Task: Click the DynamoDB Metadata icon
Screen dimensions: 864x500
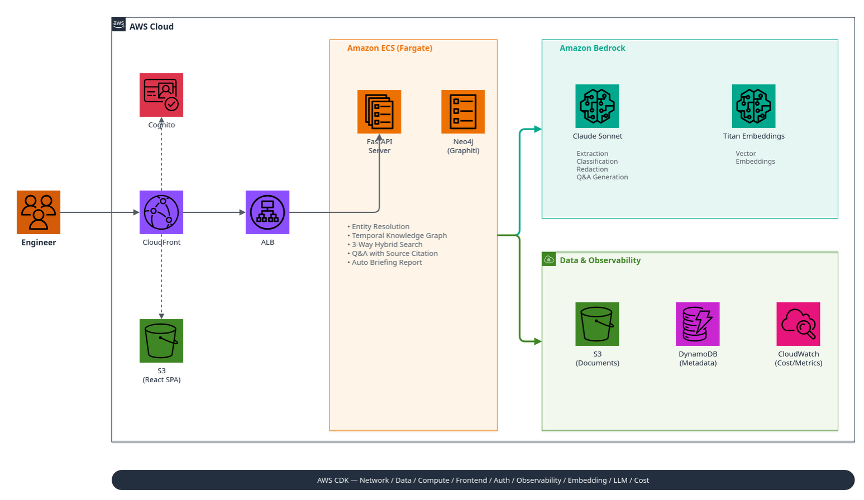Action: pos(698,324)
